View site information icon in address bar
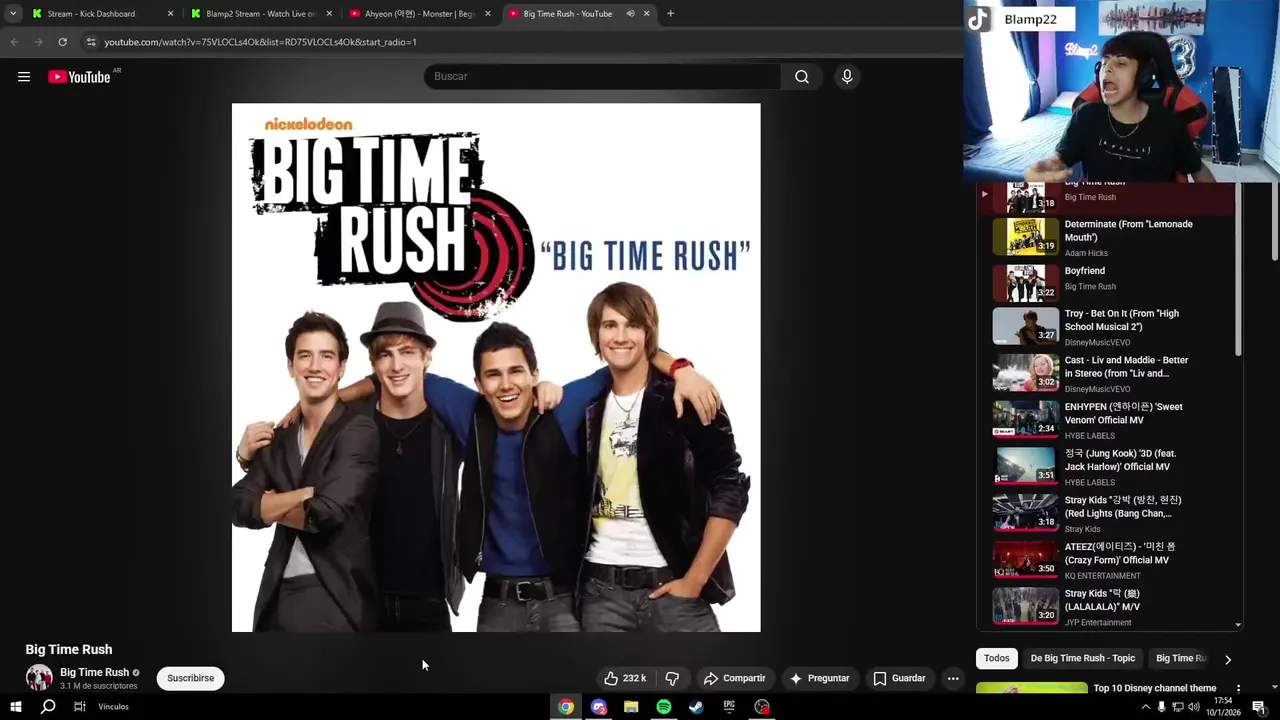Image resolution: width=1280 pixels, height=720 pixels. (x=91, y=42)
